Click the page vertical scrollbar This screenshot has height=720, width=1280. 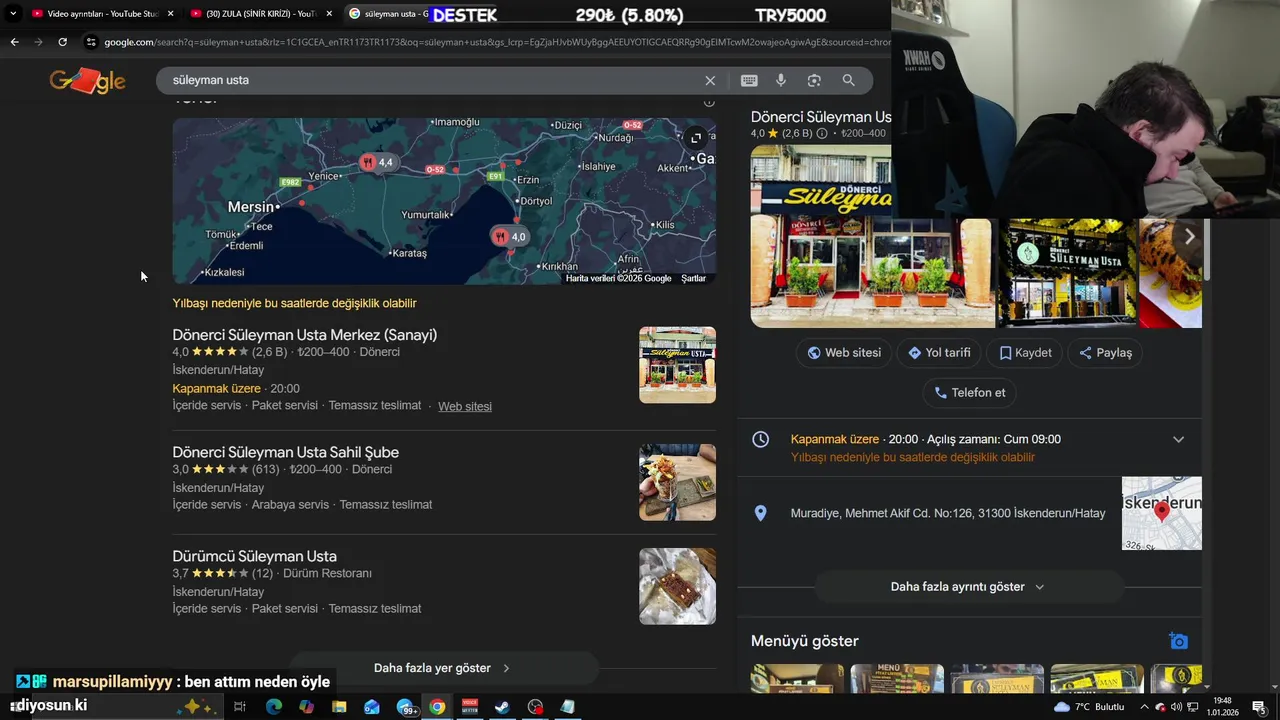(1206, 250)
